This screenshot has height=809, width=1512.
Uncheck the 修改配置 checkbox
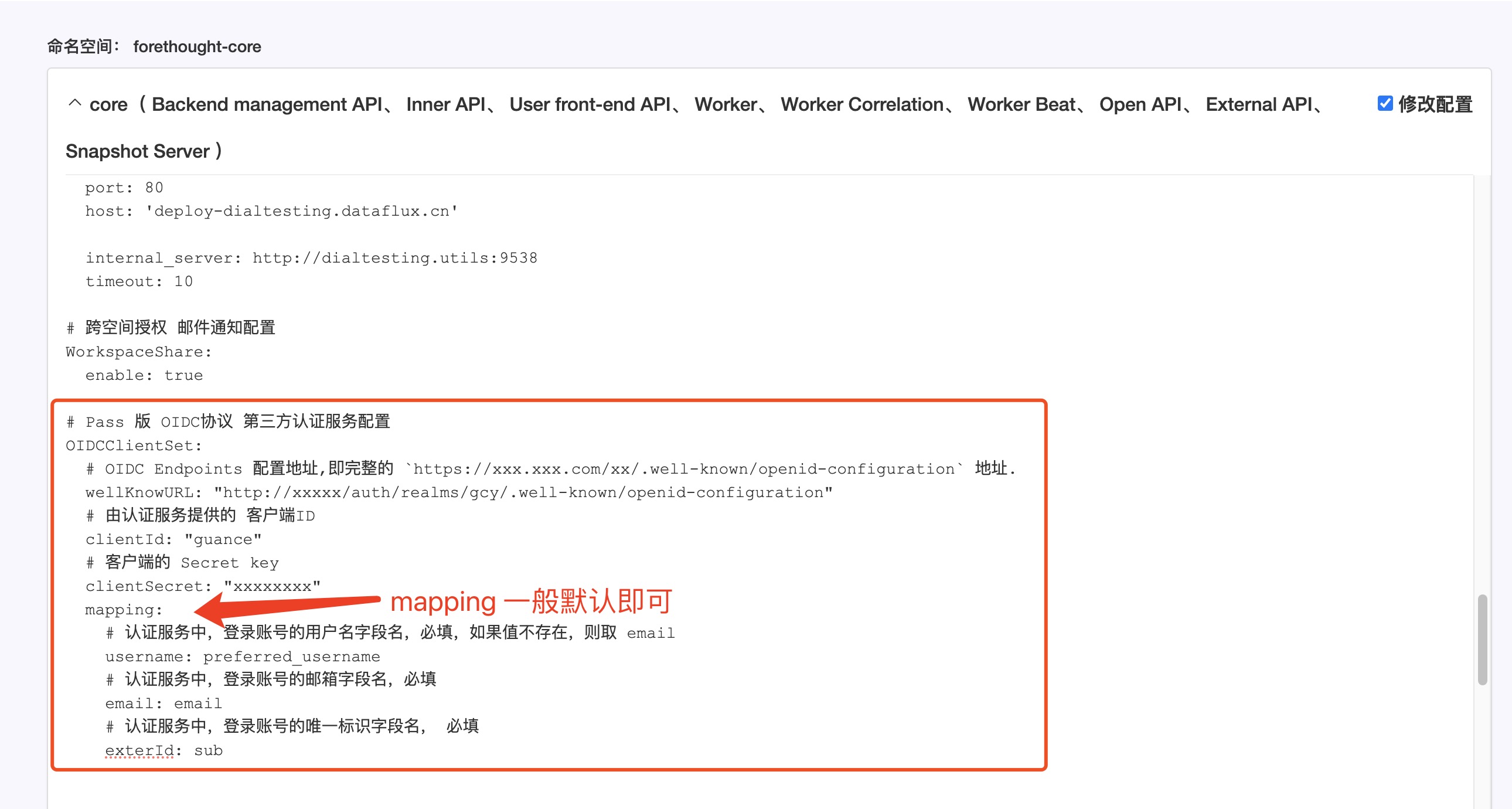(x=1385, y=103)
